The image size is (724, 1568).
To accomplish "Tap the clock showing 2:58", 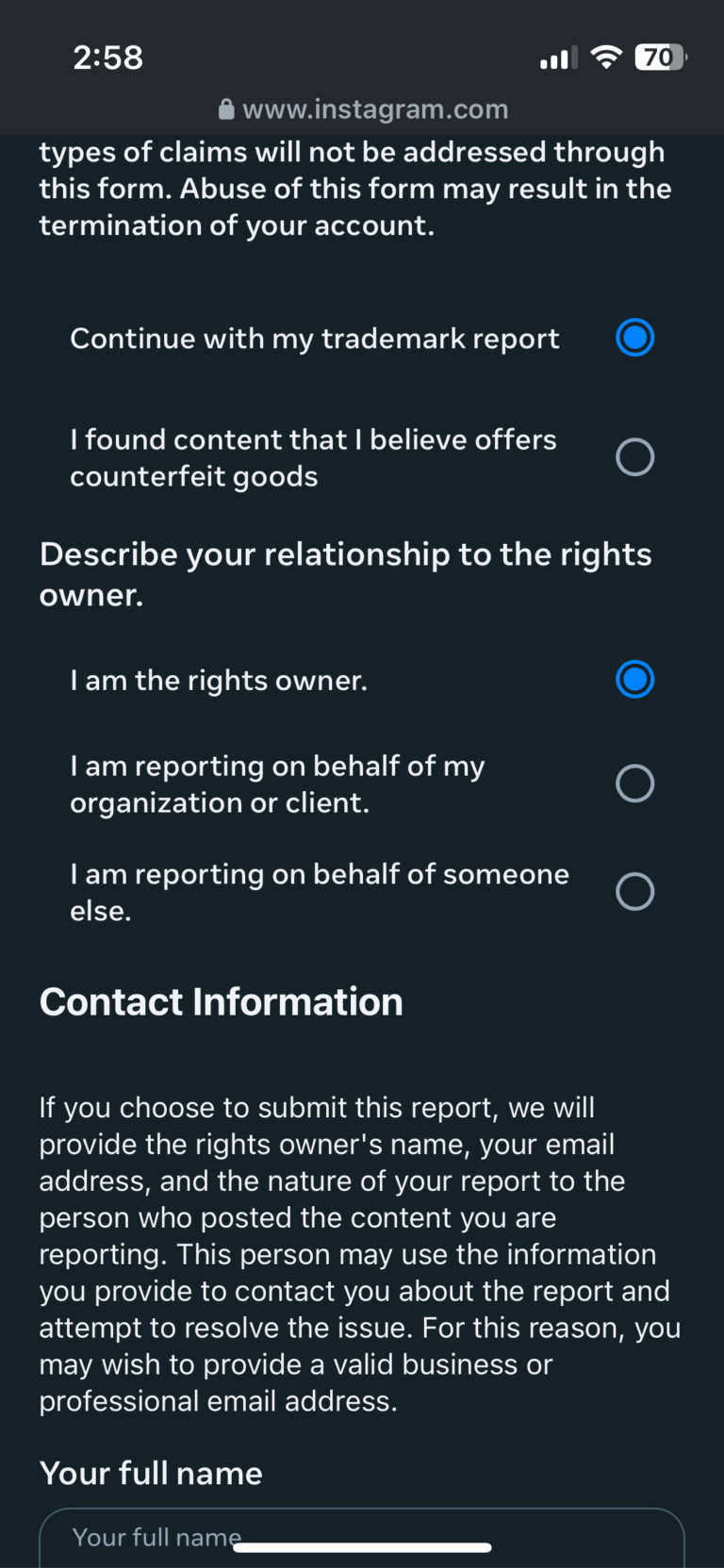I will click(x=107, y=57).
